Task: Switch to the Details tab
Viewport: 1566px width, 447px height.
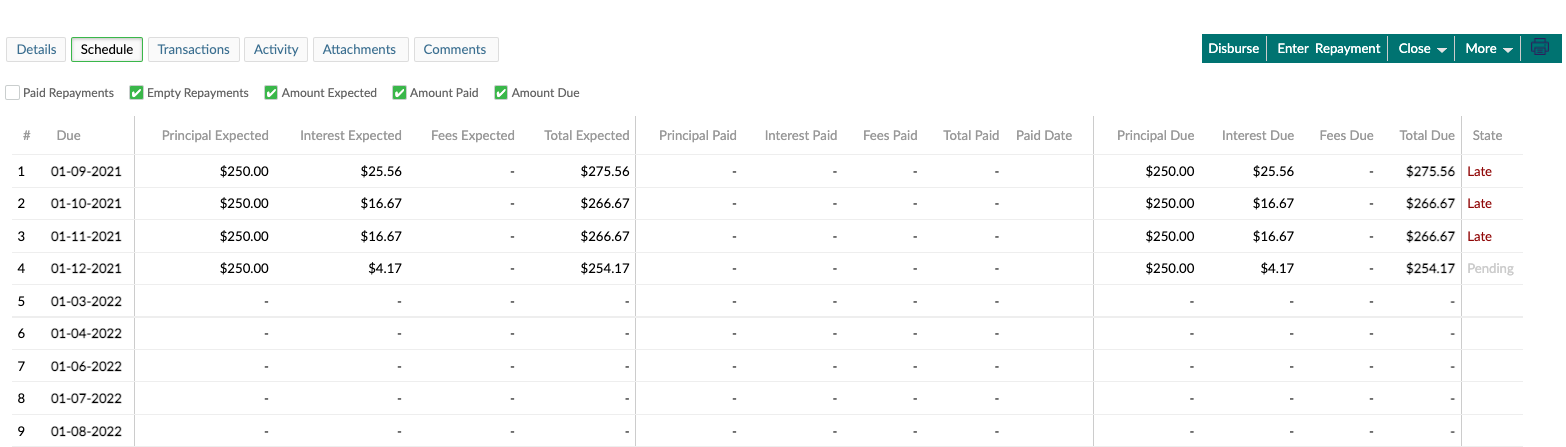Action: point(36,49)
